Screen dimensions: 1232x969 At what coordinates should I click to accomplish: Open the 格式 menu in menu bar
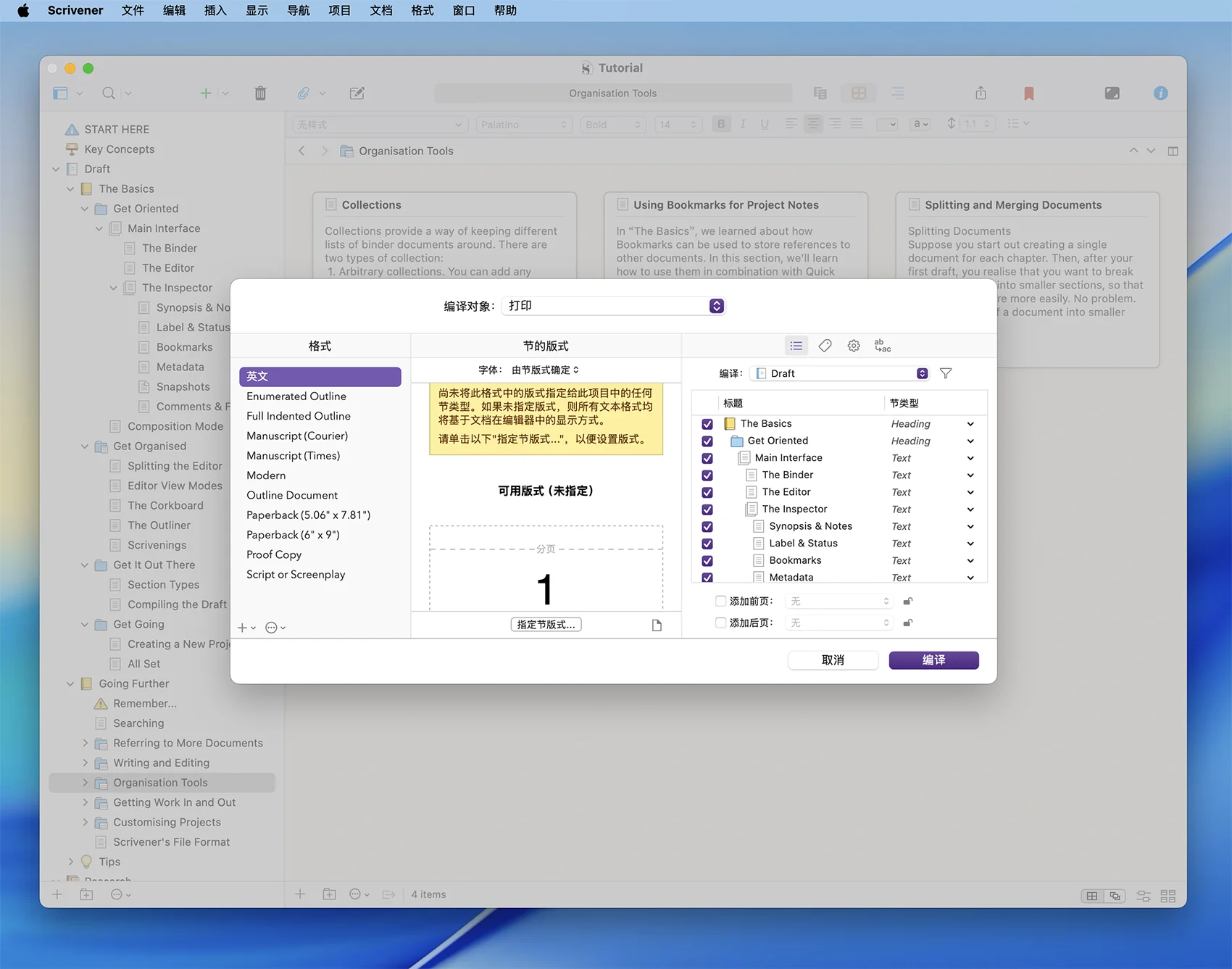point(422,11)
